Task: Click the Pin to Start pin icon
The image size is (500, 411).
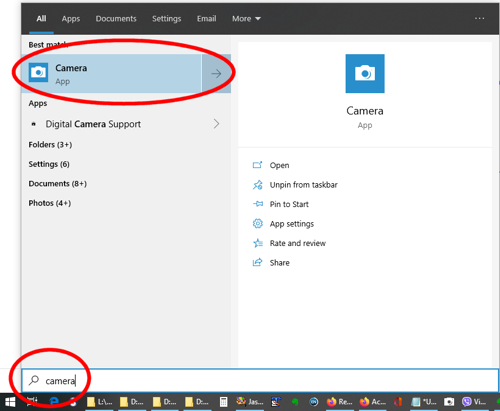Action: 257,204
